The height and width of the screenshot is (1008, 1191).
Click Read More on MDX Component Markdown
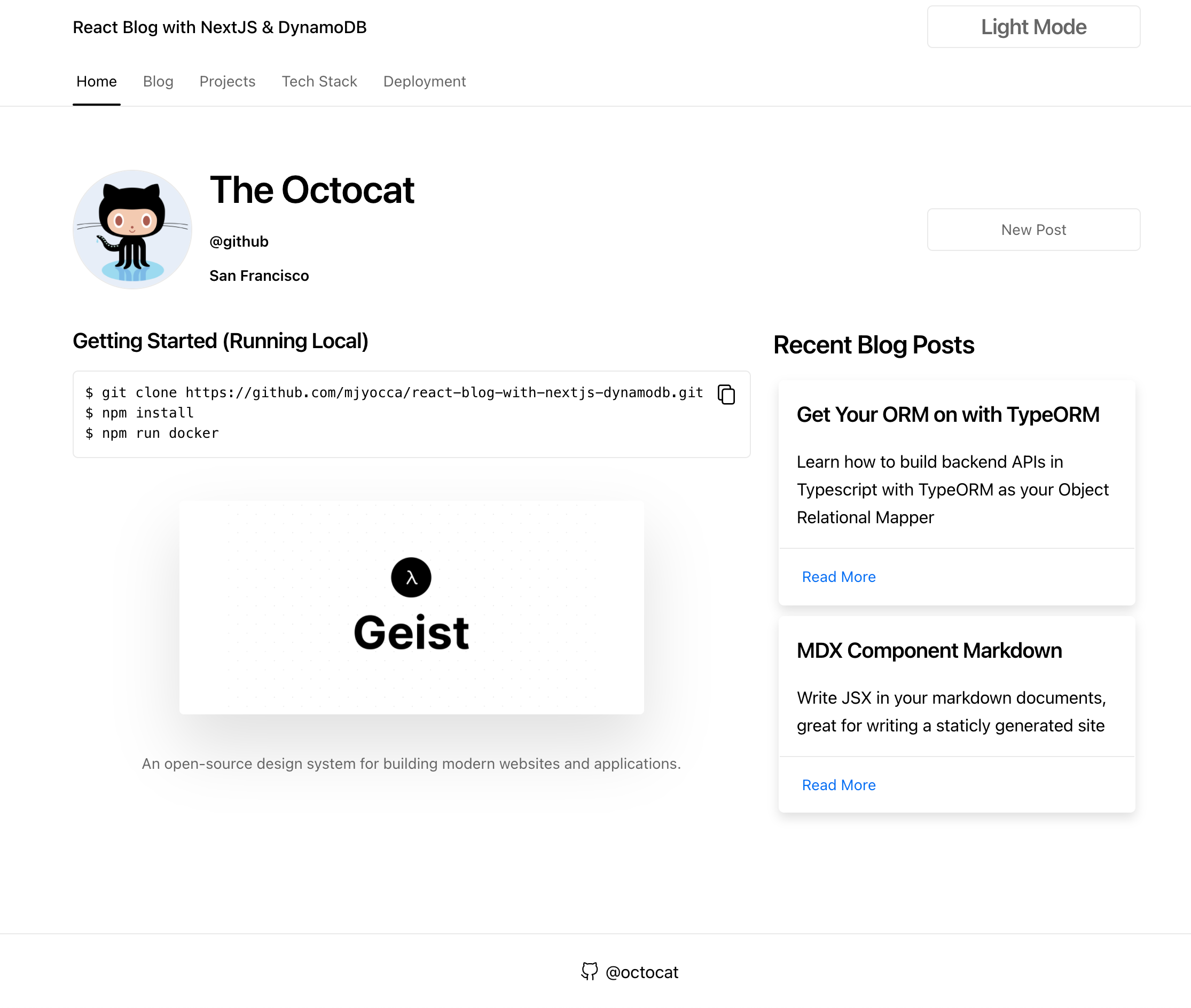tap(838, 783)
